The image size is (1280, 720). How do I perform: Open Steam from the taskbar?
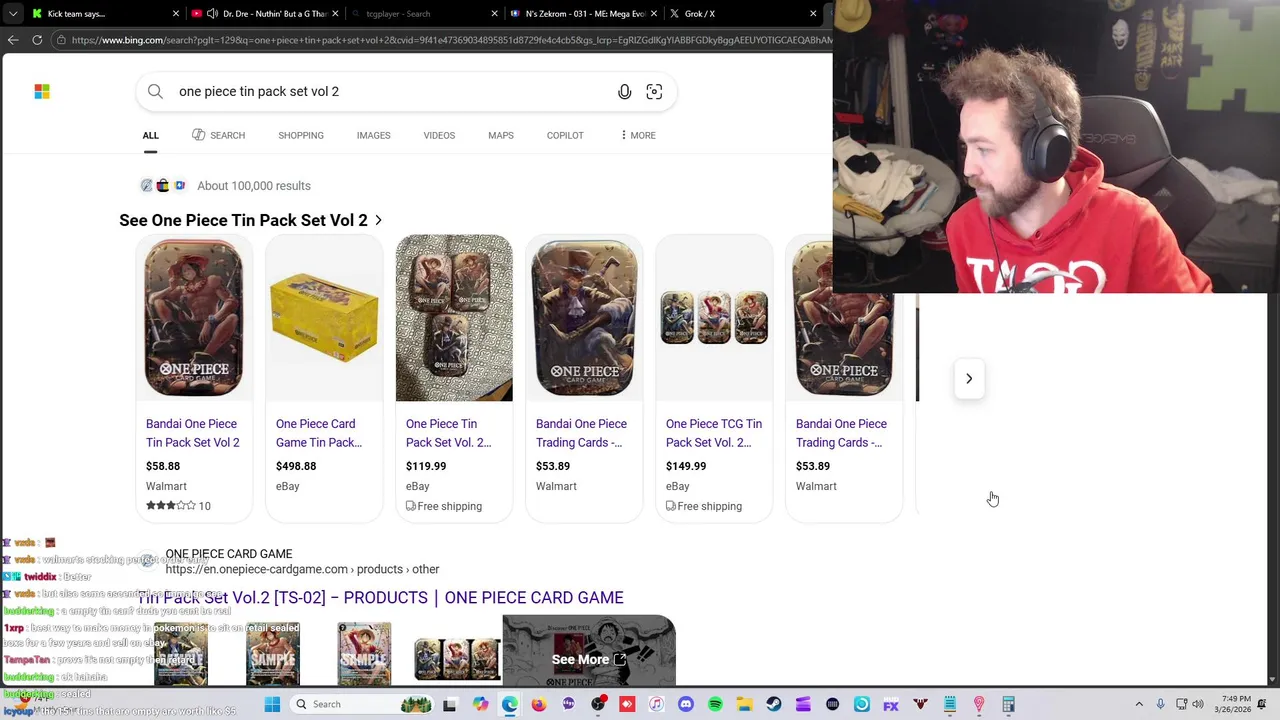774,705
